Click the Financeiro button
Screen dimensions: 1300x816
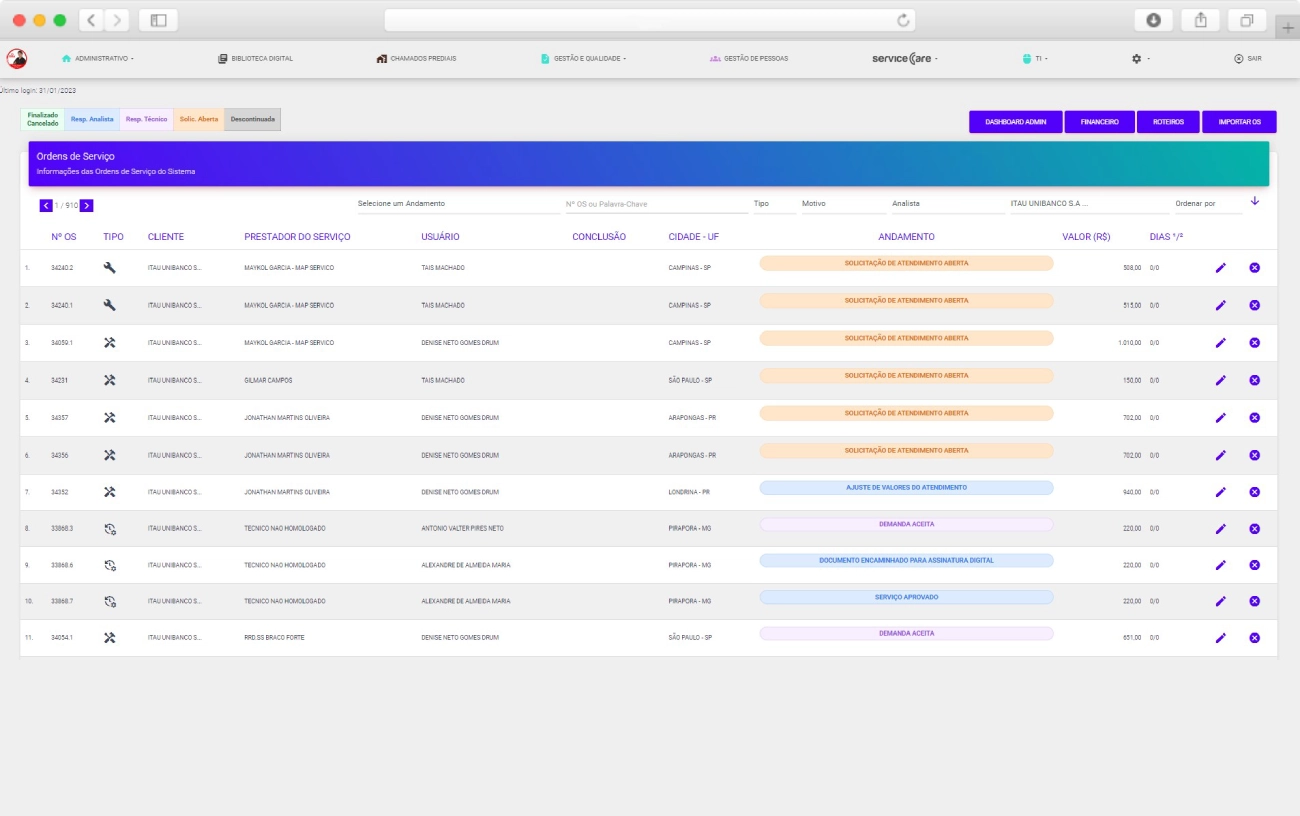tap(1099, 122)
